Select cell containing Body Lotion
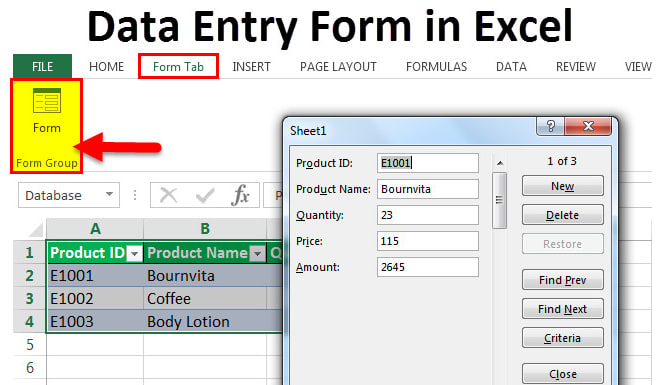This screenshot has width=660, height=385. coord(205,322)
